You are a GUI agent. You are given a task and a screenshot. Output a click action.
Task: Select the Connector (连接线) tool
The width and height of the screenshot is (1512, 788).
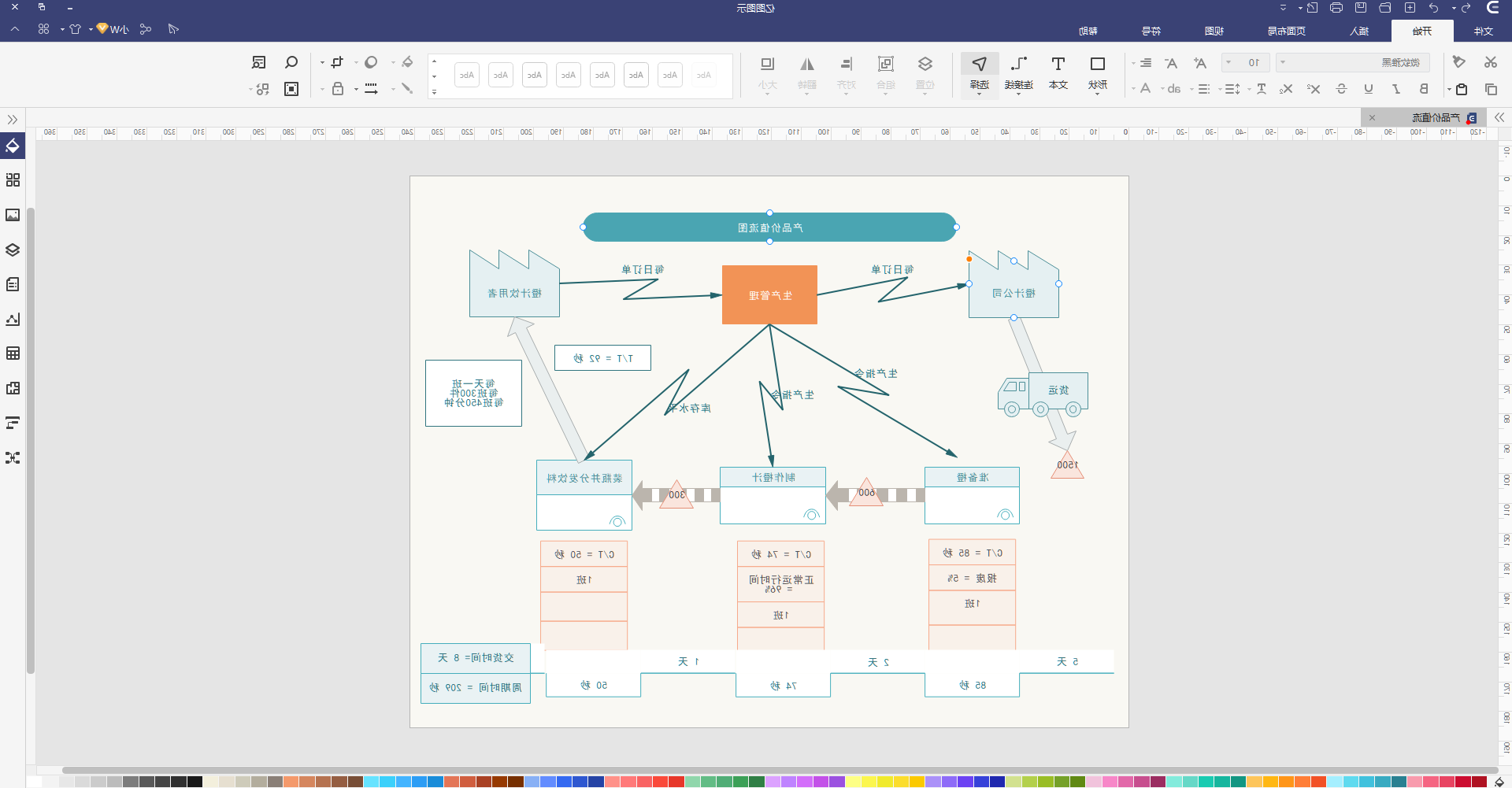tap(1019, 74)
